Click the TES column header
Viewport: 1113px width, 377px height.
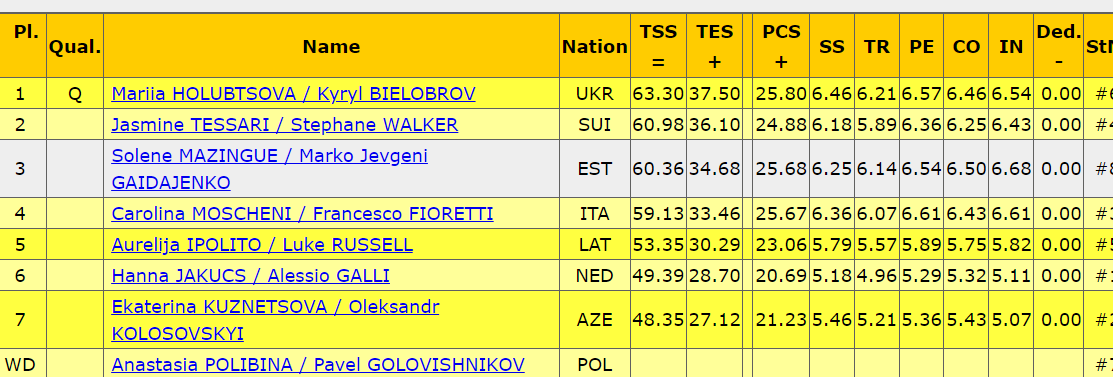point(714,46)
